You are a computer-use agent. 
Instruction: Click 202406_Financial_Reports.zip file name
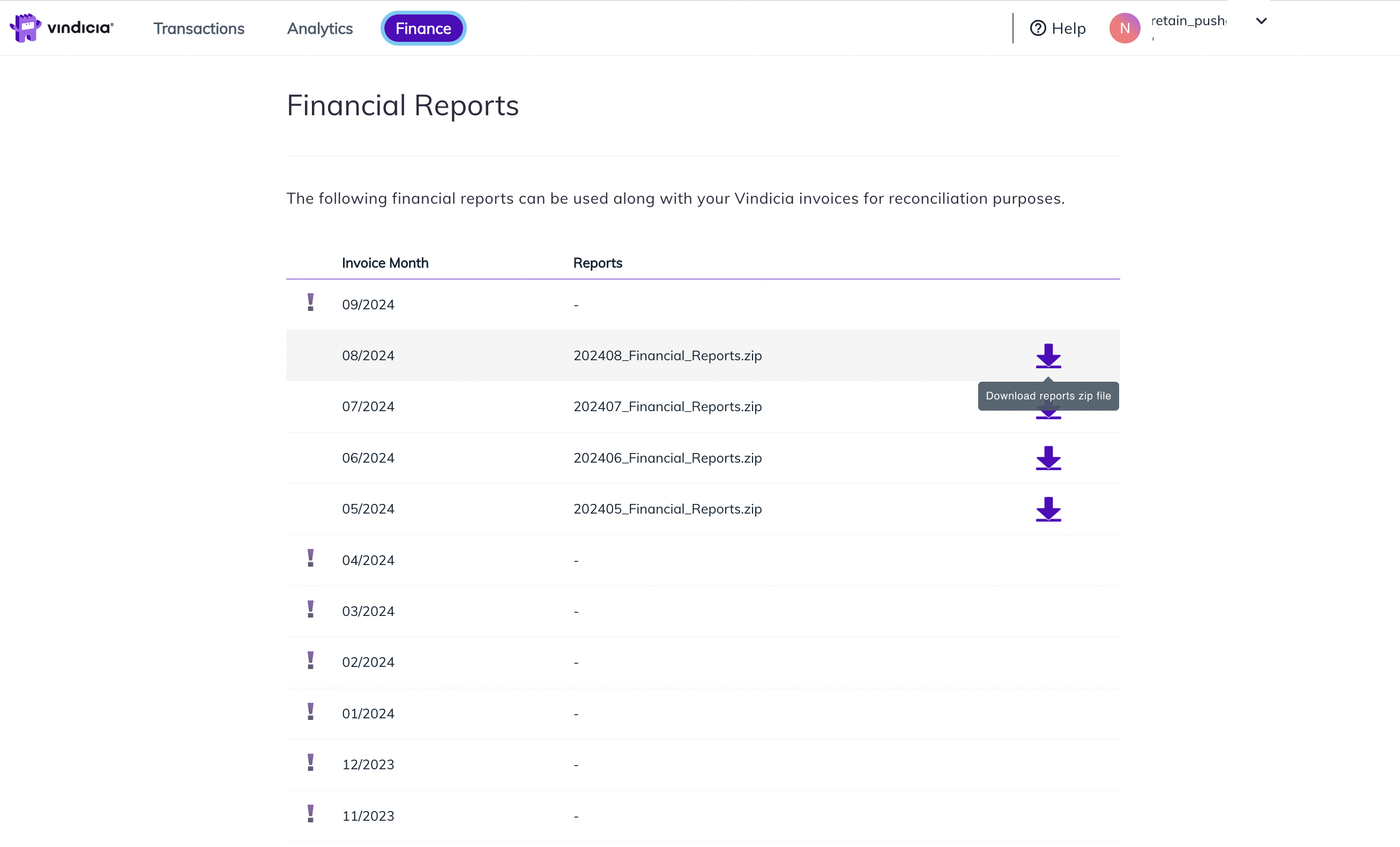pyautogui.click(x=668, y=458)
